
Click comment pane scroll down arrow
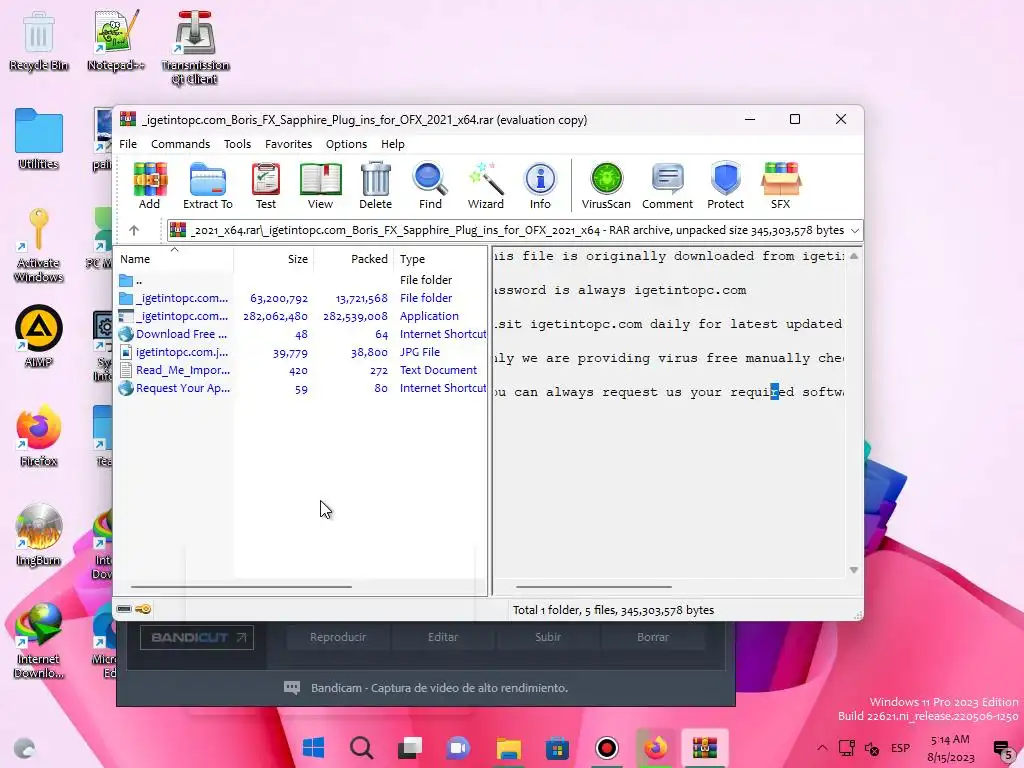(x=854, y=570)
